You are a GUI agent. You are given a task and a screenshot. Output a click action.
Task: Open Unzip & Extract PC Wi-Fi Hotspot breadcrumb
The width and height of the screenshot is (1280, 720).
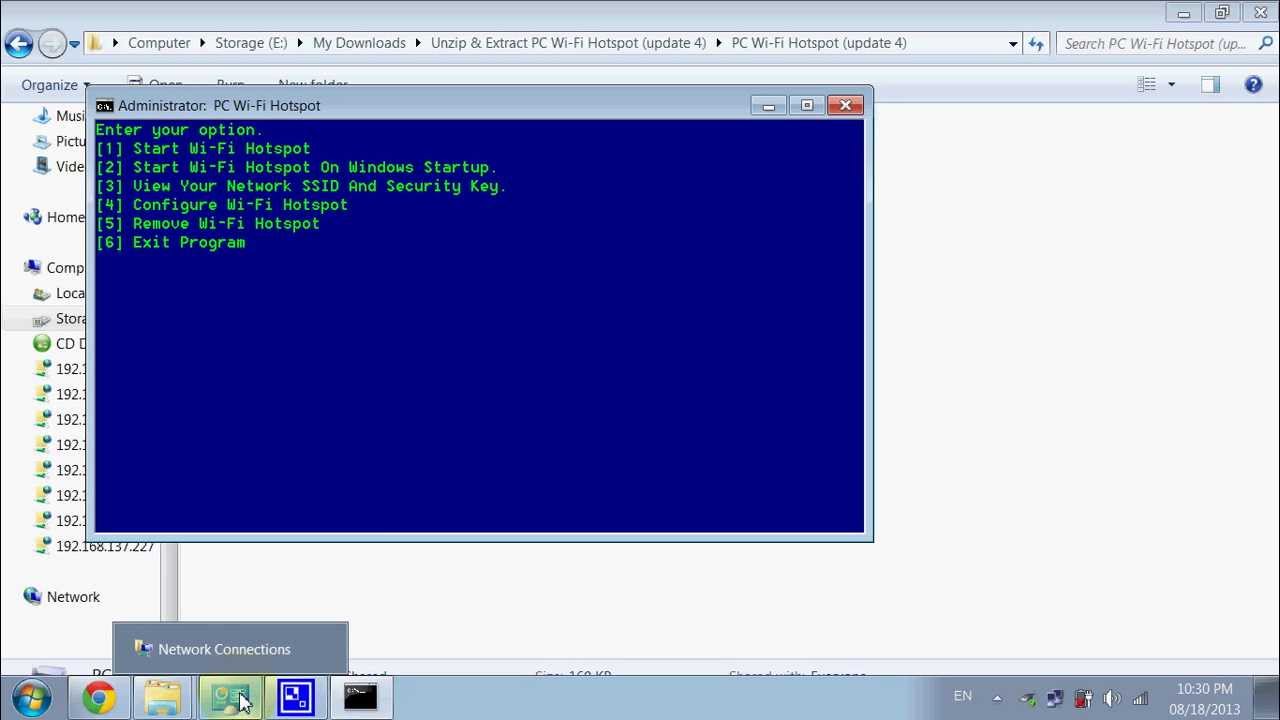(x=568, y=43)
